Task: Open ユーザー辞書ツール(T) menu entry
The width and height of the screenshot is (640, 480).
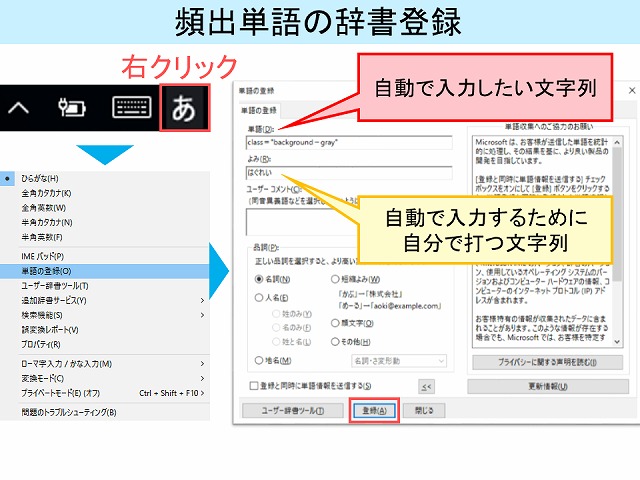Action: [105, 286]
